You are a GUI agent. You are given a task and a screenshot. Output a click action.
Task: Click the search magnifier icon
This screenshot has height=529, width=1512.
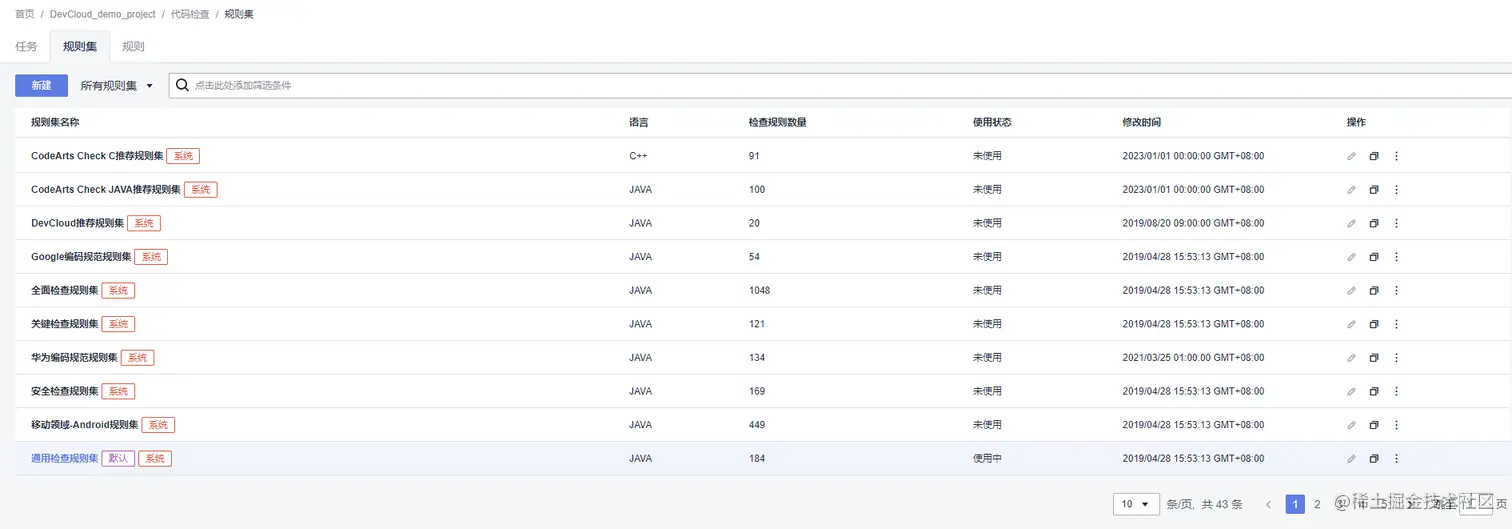click(182, 86)
